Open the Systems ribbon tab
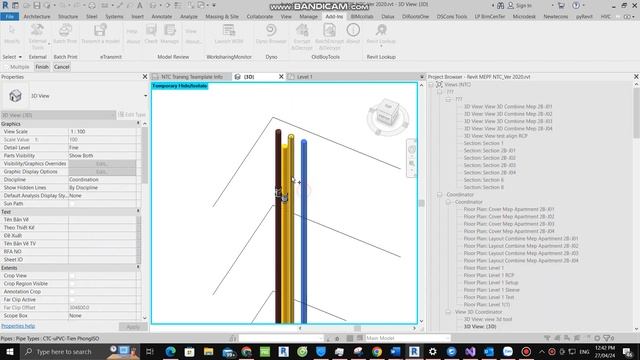This screenshot has height=360, width=640. [x=114, y=16]
